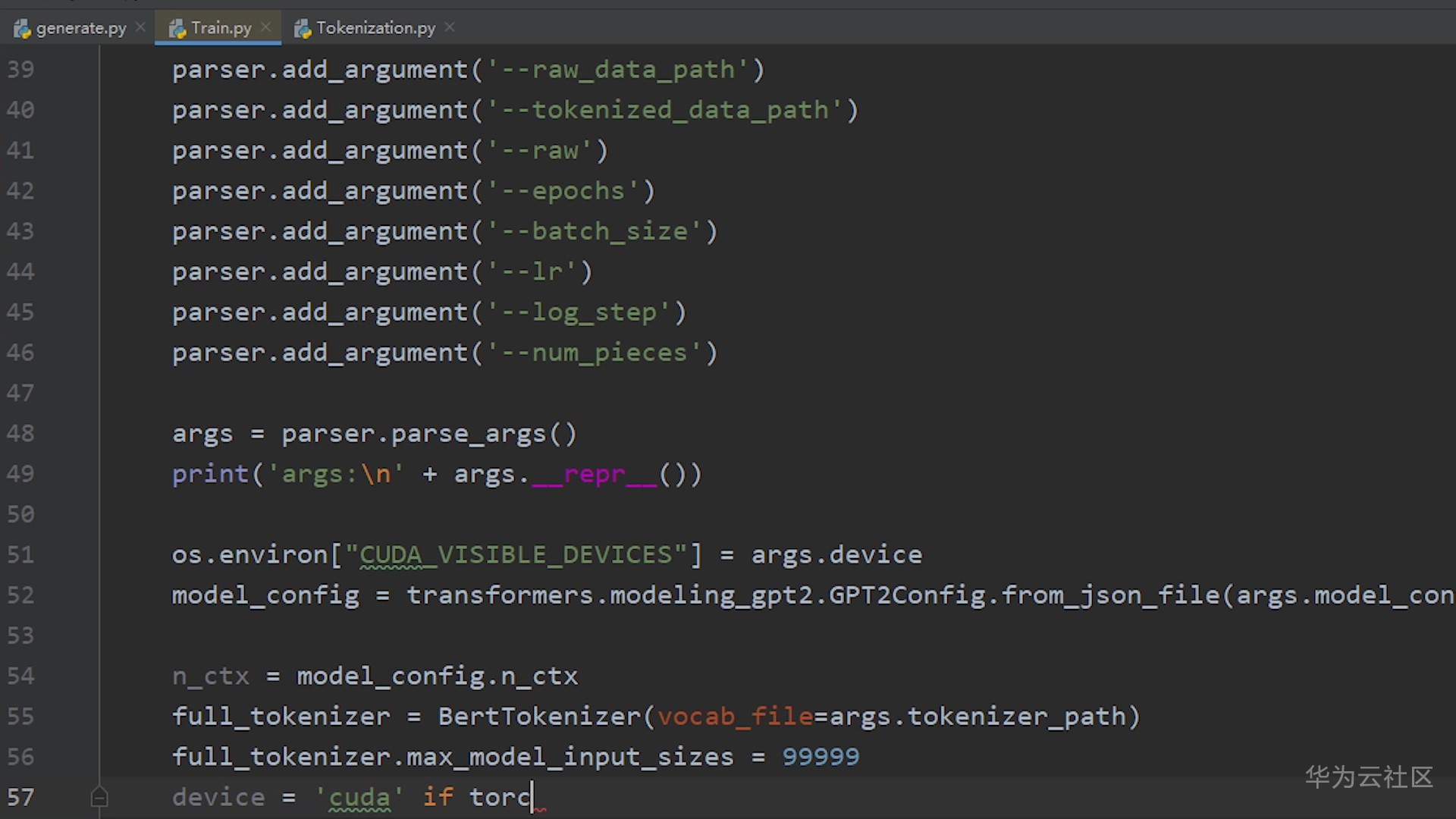Select the Train.py editor tab
The height and width of the screenshot is (819, 1456).
[221, 28]
